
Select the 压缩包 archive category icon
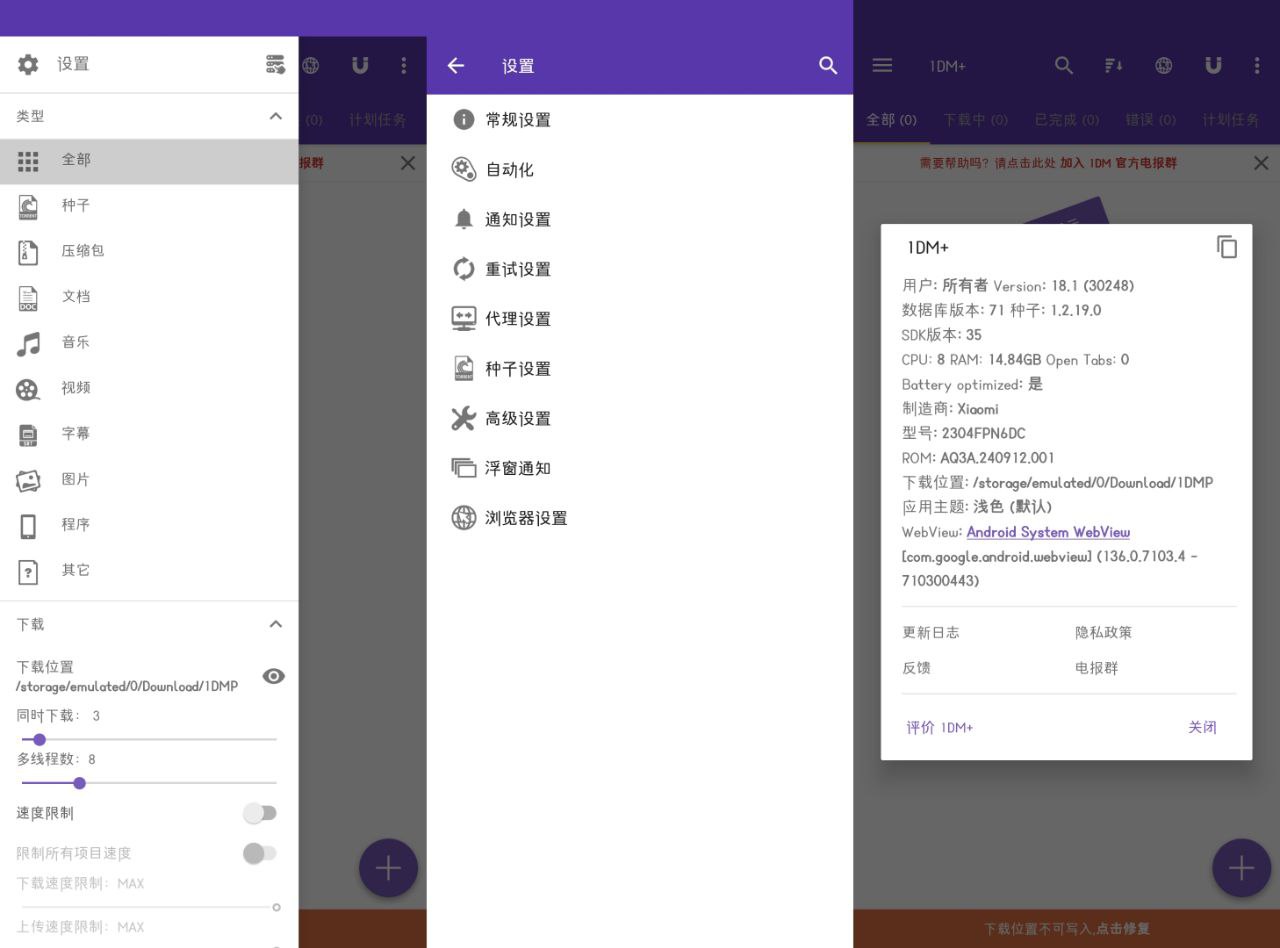point(28,252)
